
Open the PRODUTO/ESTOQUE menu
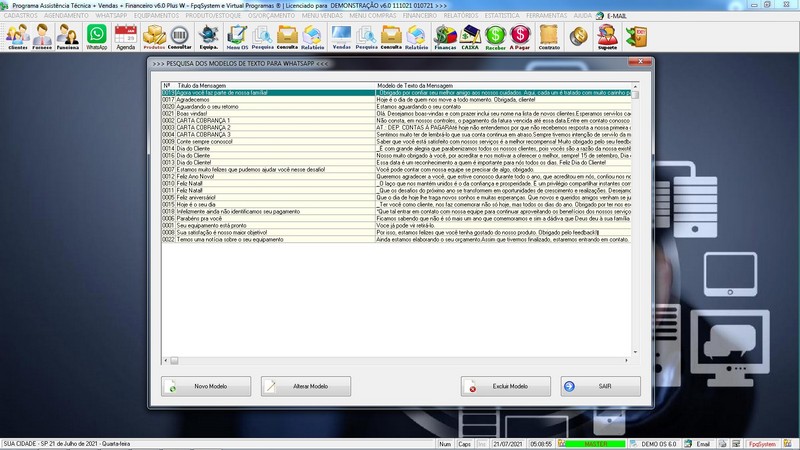(x=213, y=16)
